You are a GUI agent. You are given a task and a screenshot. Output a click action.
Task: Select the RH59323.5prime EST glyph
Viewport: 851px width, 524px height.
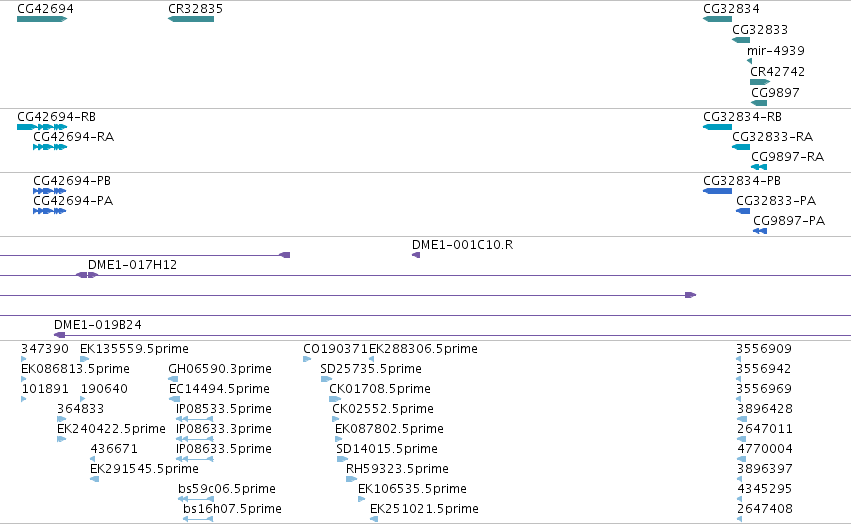[x=352, y=479]
